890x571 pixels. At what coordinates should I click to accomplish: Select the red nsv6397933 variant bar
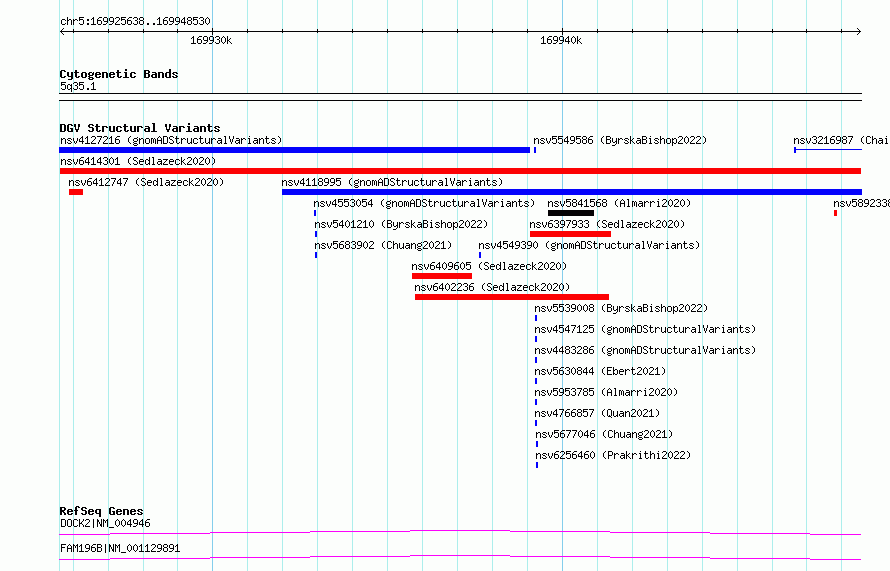[570, 234]
